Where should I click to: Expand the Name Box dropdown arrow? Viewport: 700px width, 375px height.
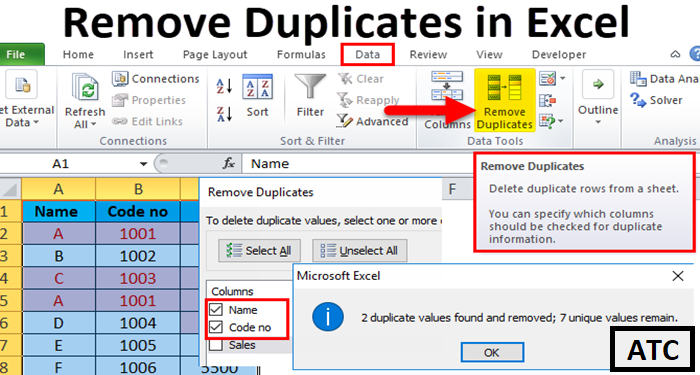[143, 164]
